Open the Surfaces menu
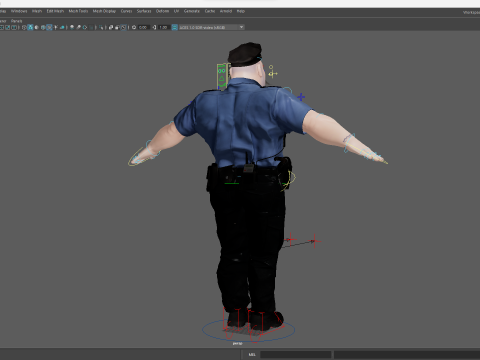This screenshot has width=480, height=360. click(144, 11)
